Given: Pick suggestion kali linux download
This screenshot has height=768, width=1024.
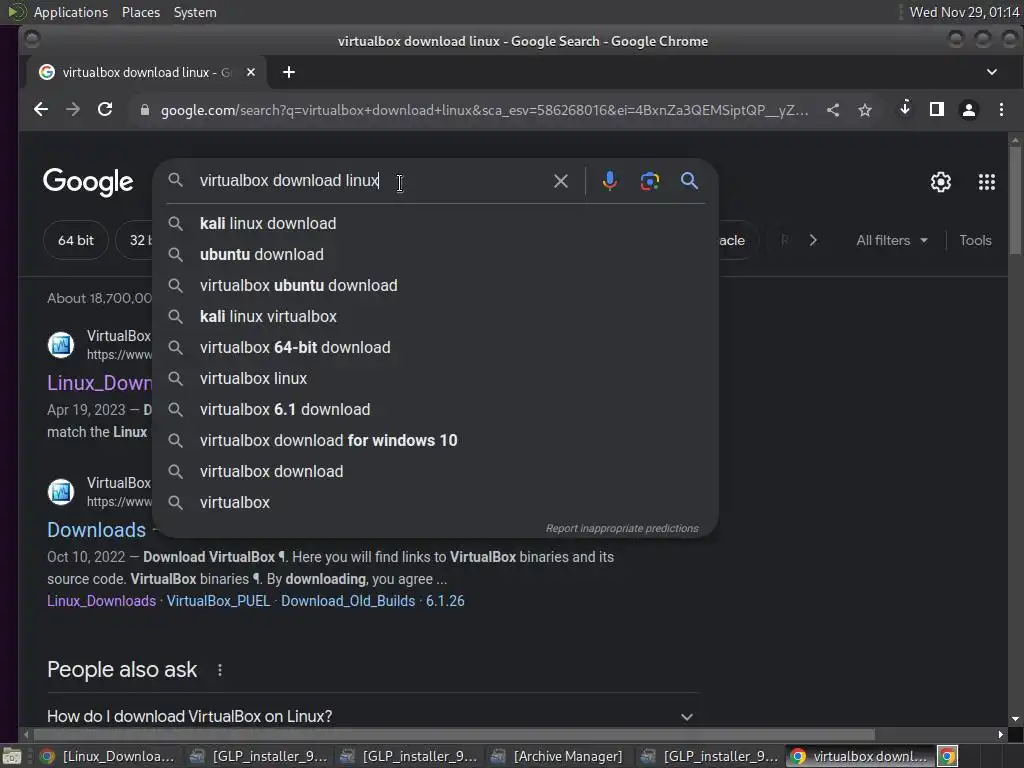Looking at the screenshot, I should point(435,223).
